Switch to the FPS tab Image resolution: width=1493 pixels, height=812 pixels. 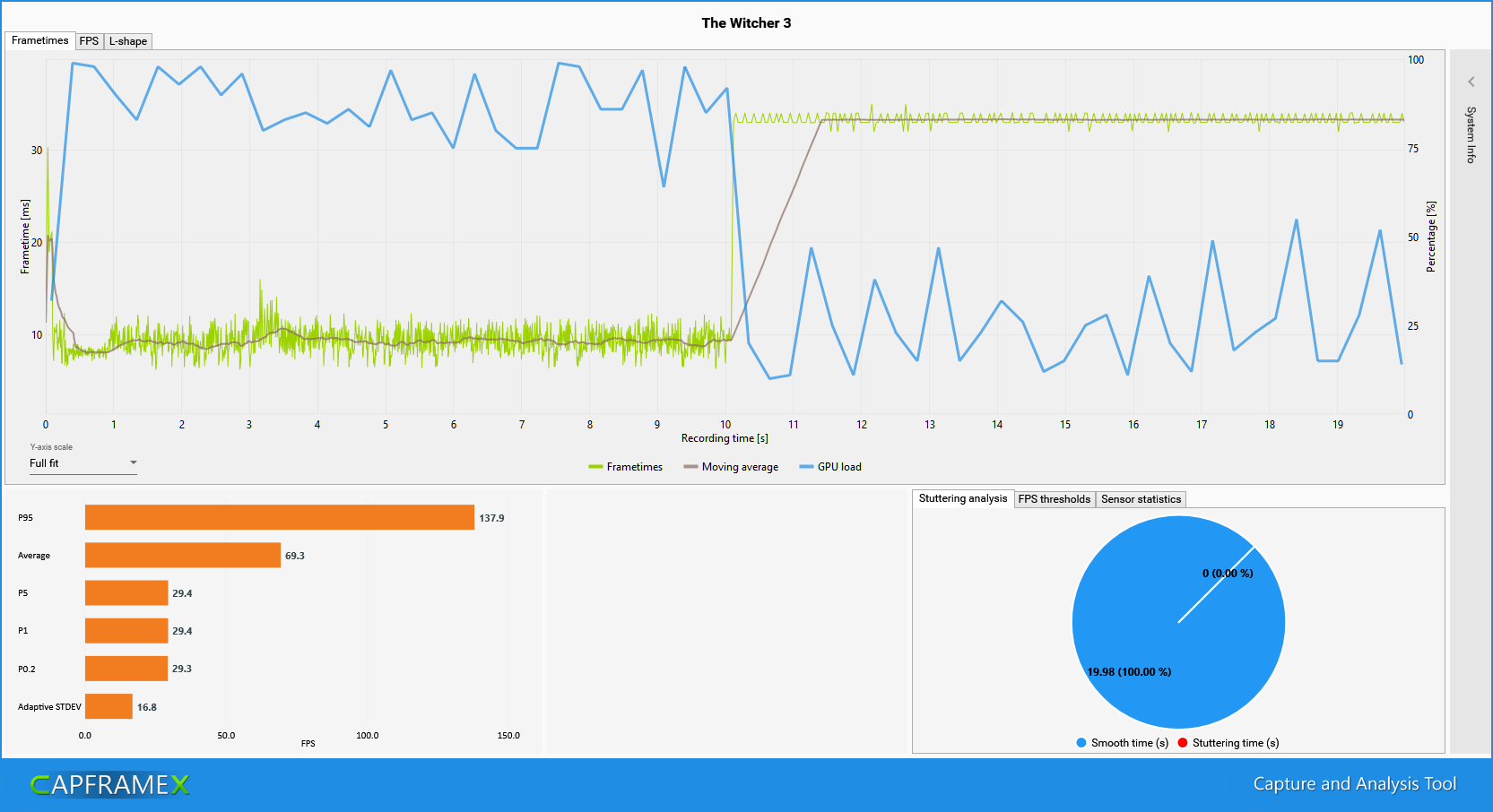[88, 40]
